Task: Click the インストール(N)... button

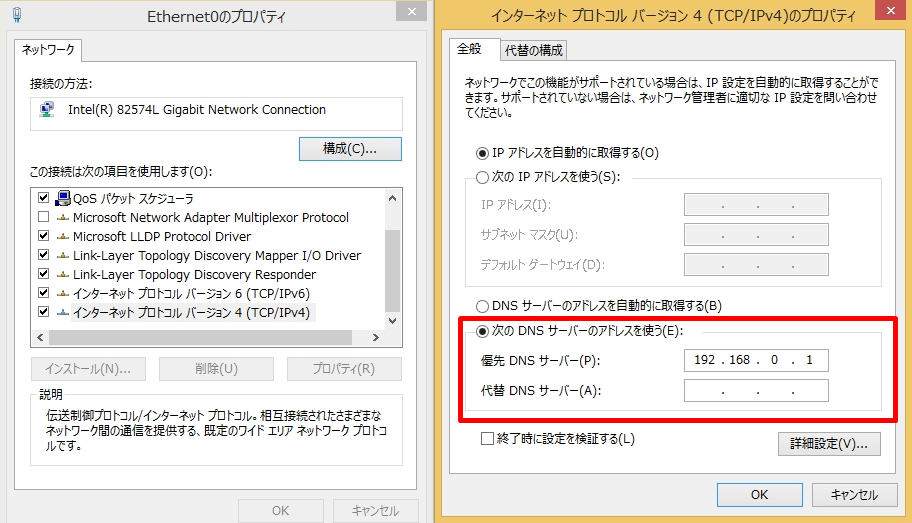Action: 88,369
